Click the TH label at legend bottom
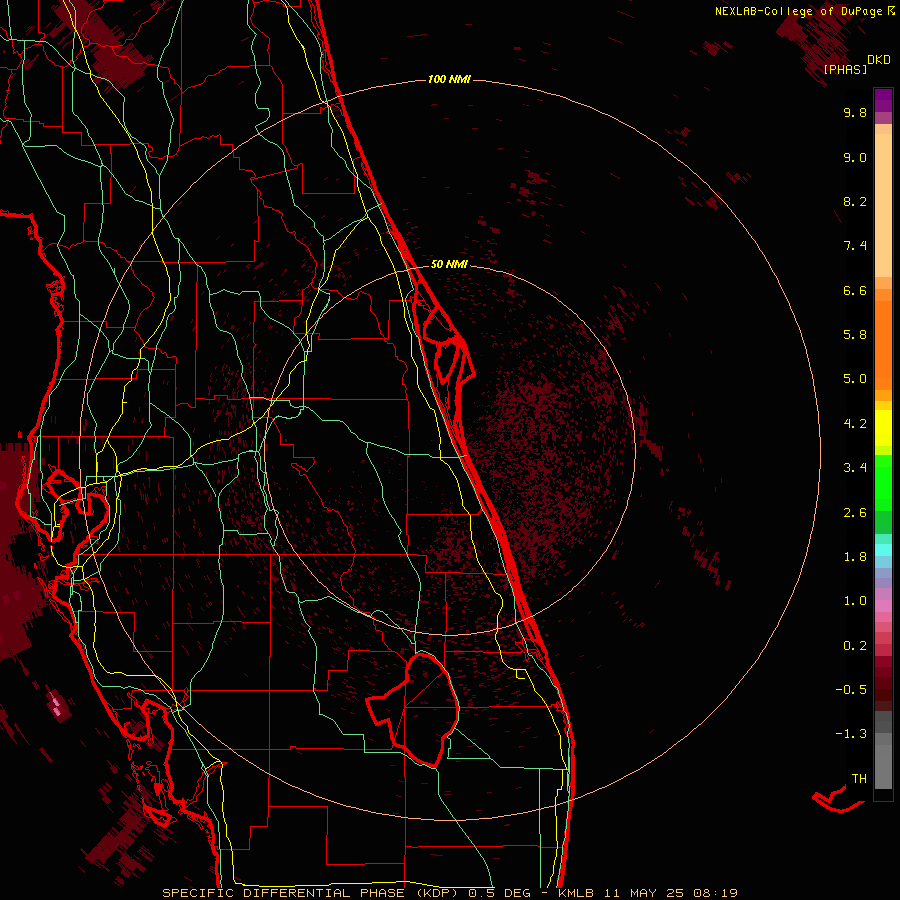The image size is (900, 900). pyautogui.click(x=859, y=779)
